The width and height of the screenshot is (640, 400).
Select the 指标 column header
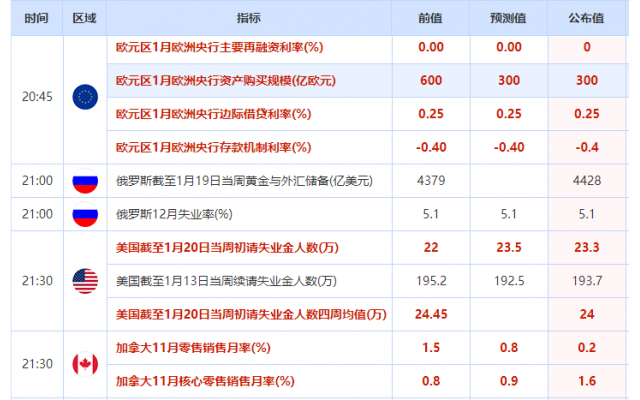tap(249, 18)
